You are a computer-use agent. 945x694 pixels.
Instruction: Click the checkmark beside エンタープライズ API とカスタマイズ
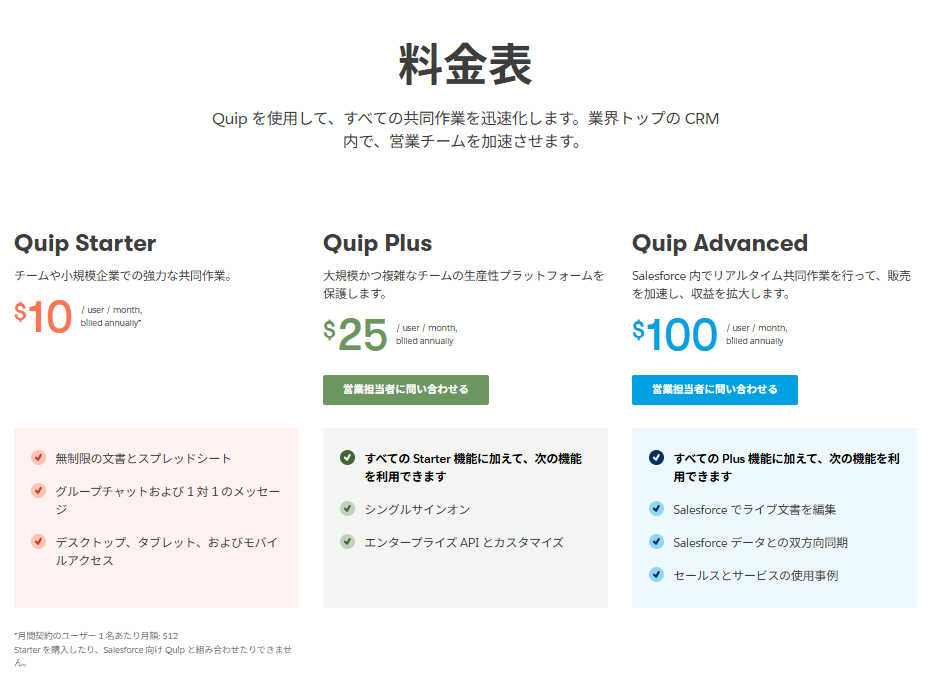347,542
